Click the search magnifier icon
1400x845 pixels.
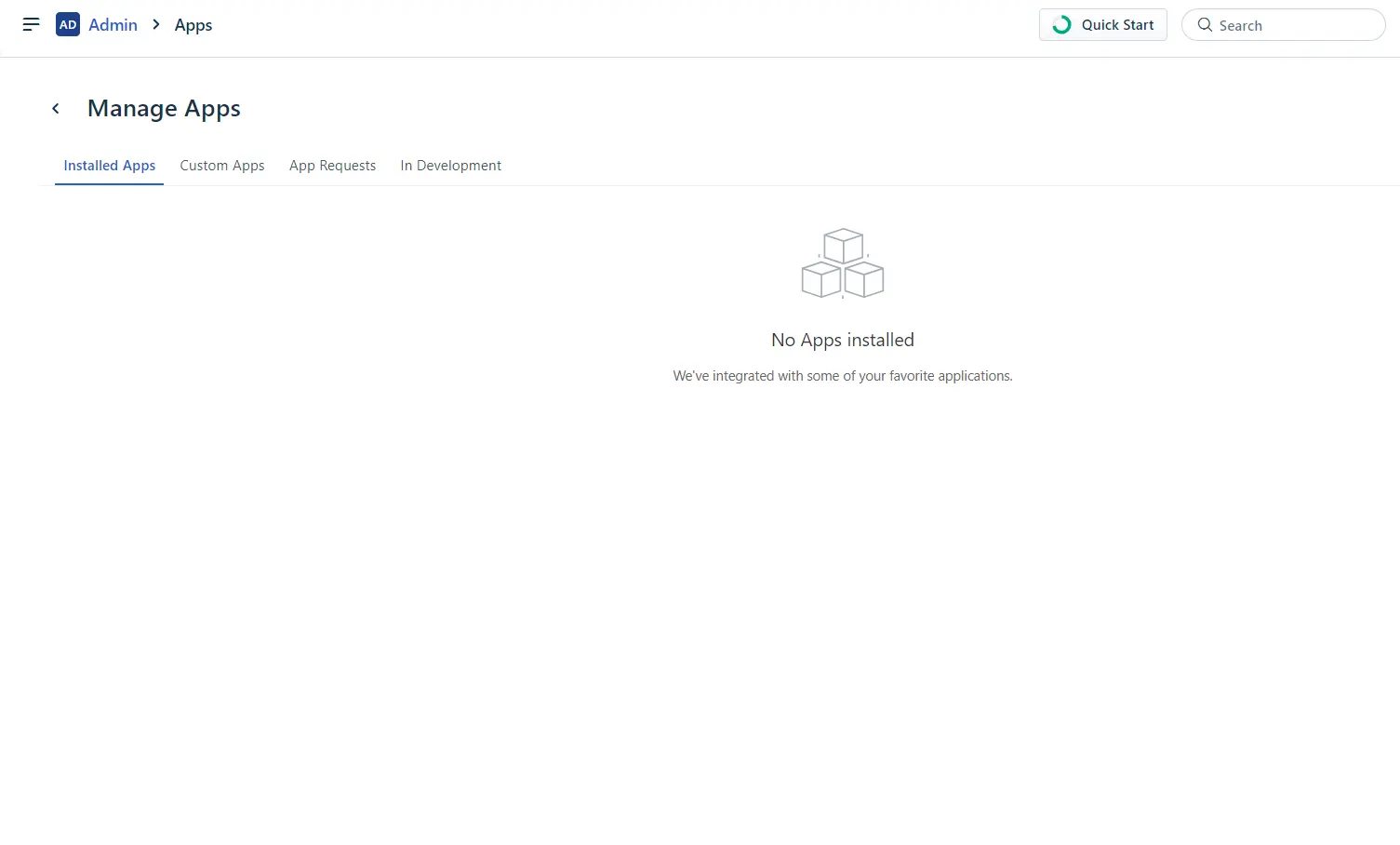coord(1205,25)
